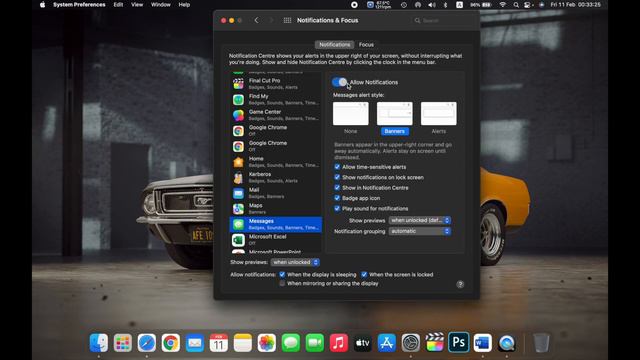Open Finder from the dock
640x360 pixels.
(x=99, y=343)
